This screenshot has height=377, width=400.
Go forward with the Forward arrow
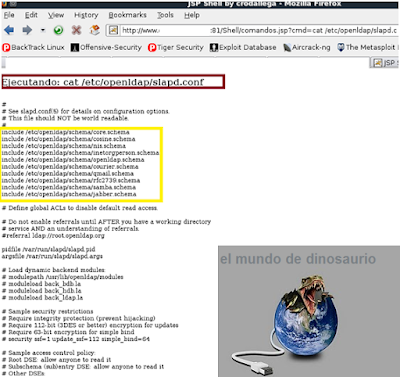27,30
